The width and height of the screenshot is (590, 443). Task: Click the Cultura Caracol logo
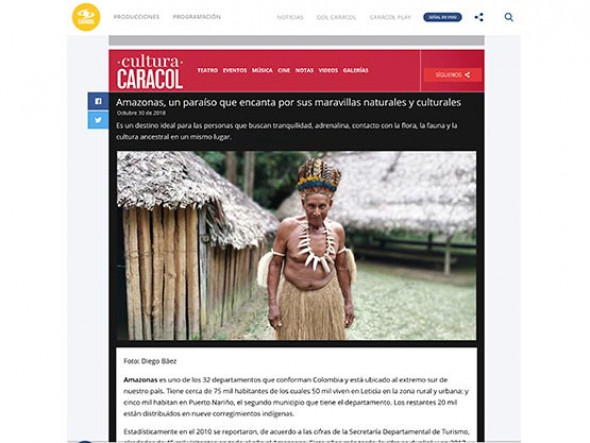point(150,72)
